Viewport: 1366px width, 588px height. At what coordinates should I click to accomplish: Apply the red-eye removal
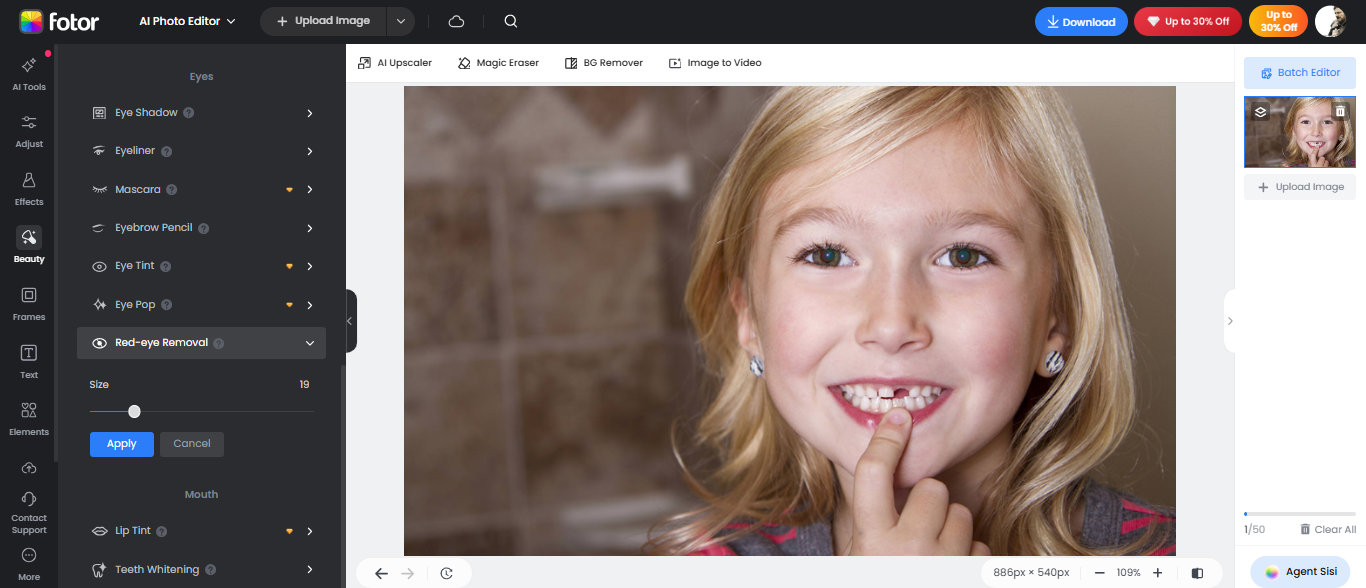(x=122, y=444)
